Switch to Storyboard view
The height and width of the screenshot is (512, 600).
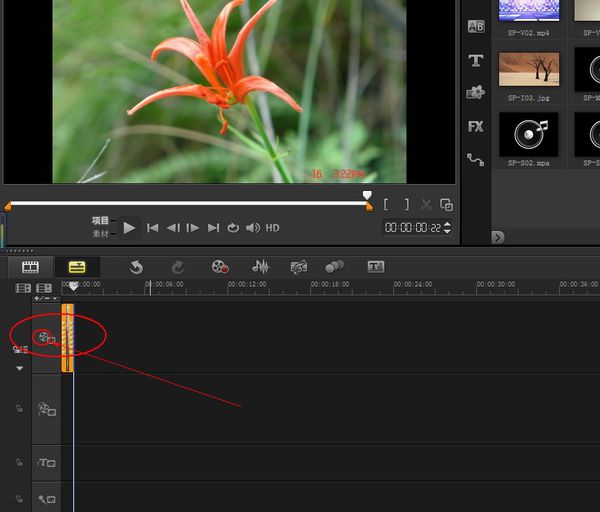(x=30, y=267)
